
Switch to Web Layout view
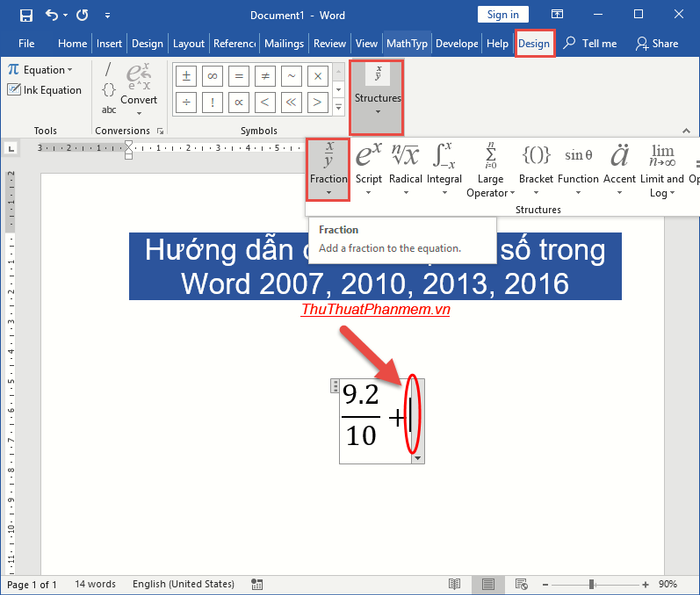click(520, 584)
